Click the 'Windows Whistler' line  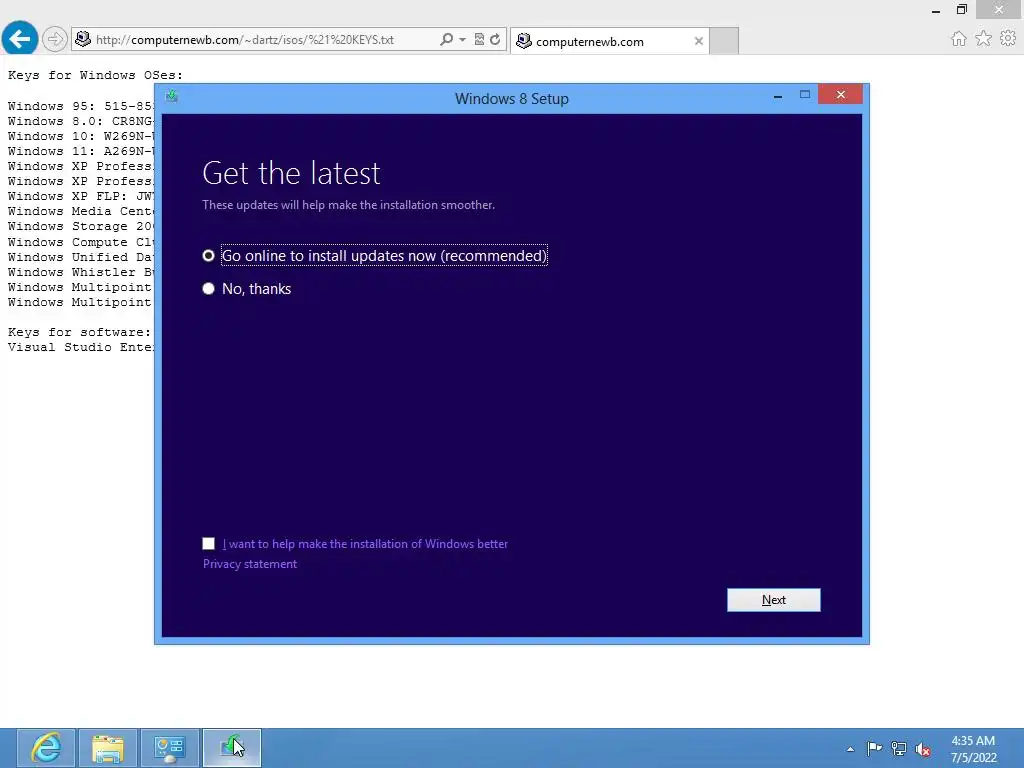[80, 272]
